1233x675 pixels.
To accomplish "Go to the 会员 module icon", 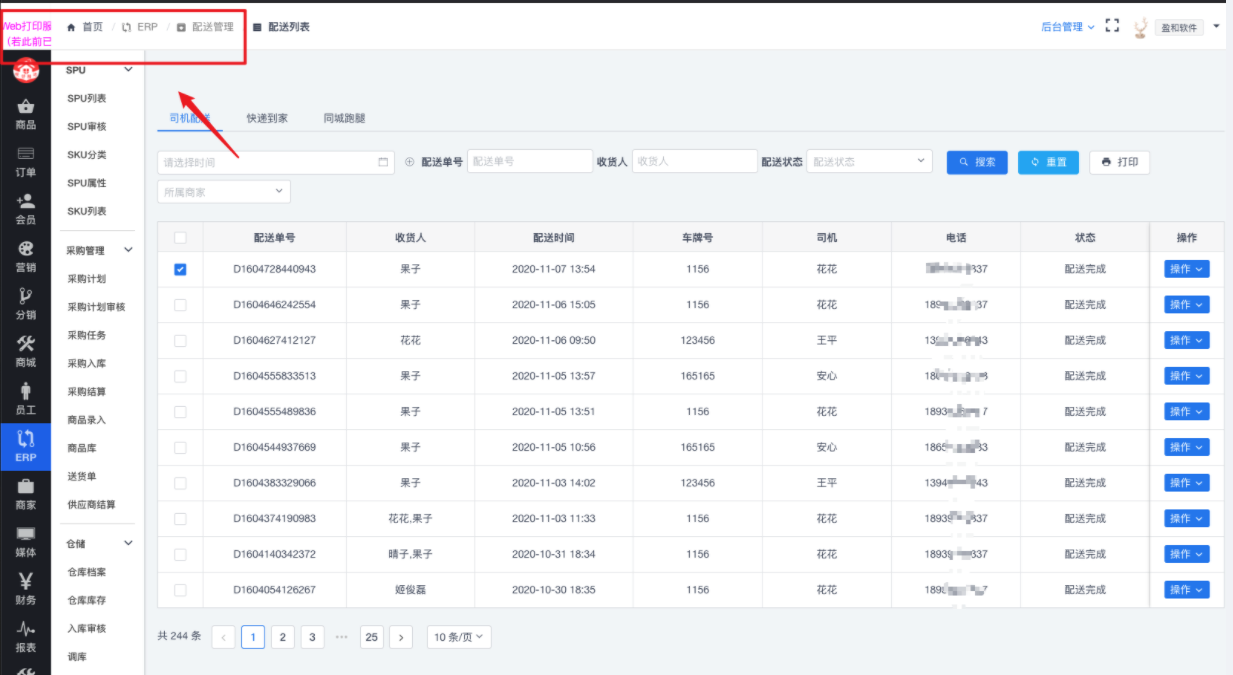I will [x=26, y=209].
